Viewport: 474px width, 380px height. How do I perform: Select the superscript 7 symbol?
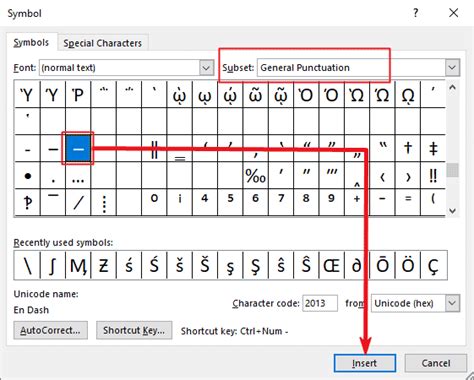281,202
